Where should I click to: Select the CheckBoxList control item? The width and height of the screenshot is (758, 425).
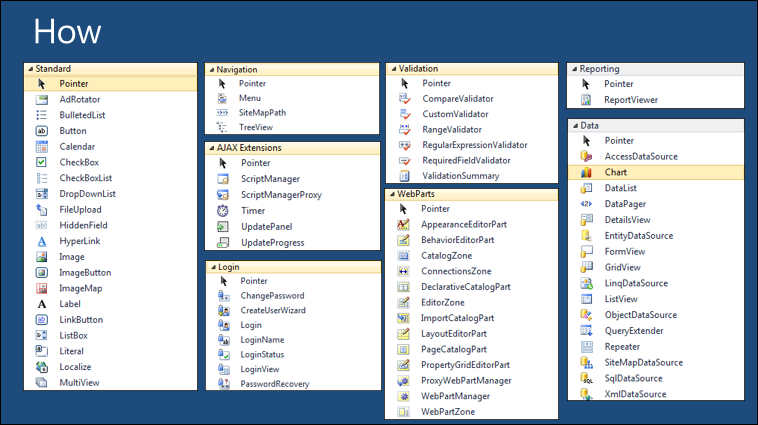[86, 178]
